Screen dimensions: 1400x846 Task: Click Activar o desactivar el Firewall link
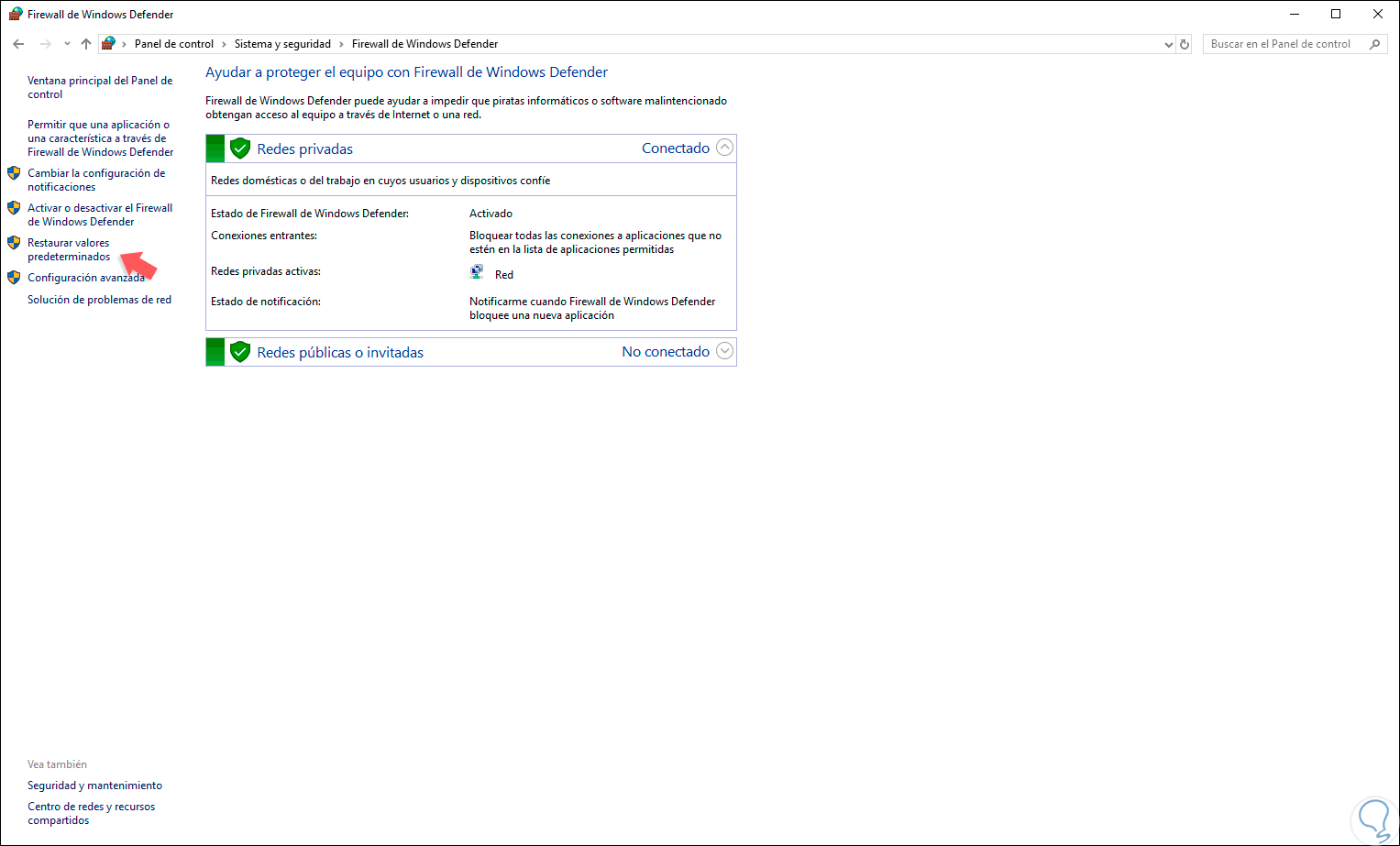click(x=100, y=214)
